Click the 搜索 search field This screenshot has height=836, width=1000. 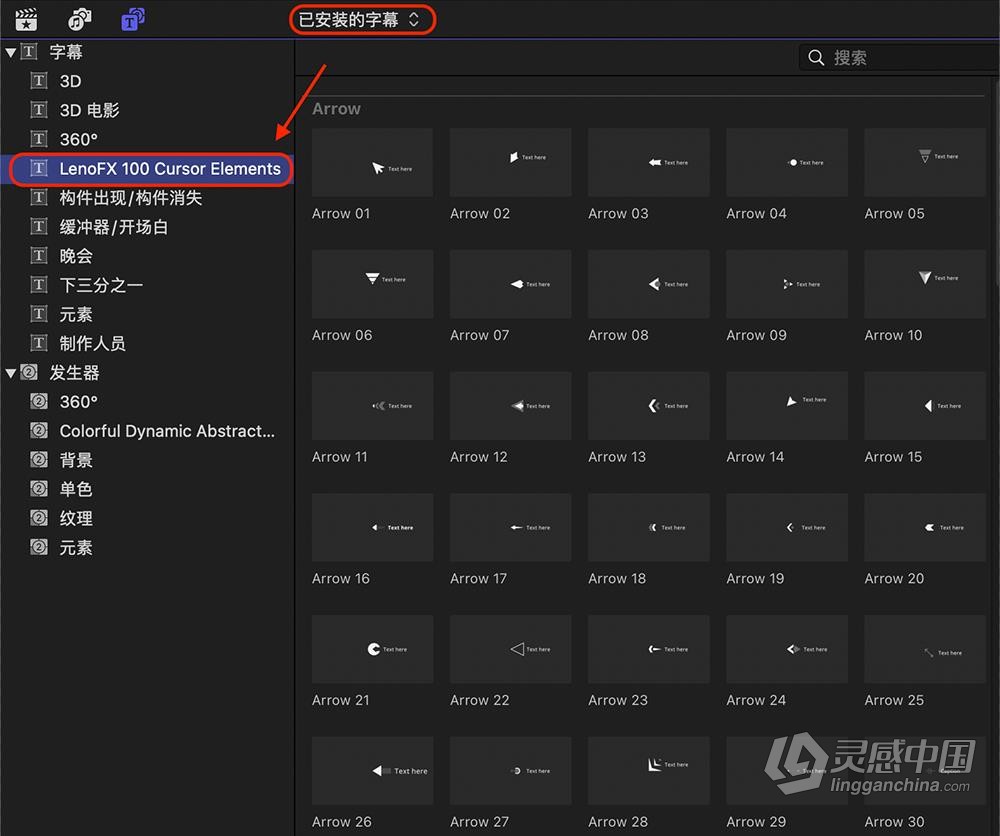[x=899, y=58]
